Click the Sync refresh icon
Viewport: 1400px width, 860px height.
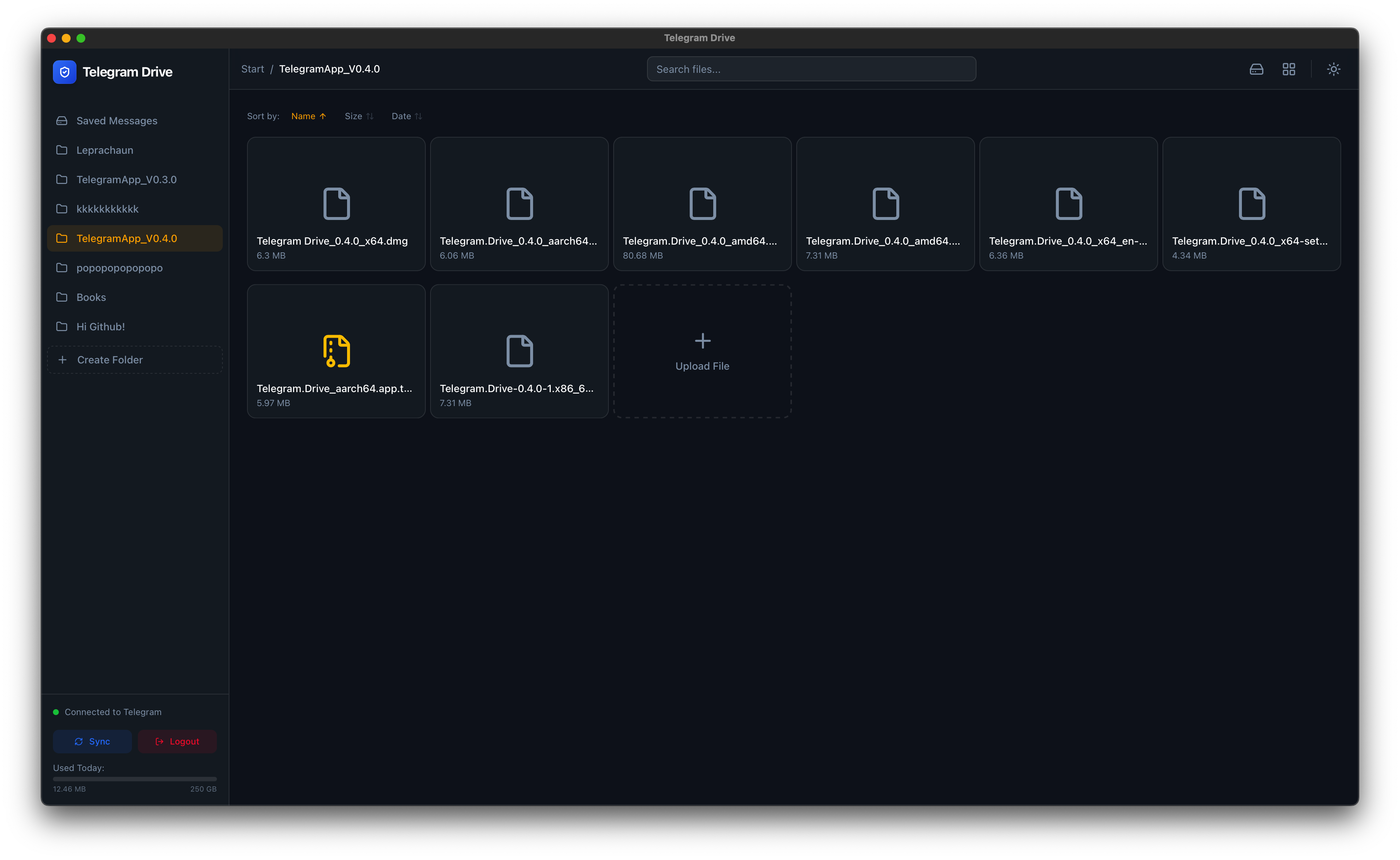tap(79, 741)
